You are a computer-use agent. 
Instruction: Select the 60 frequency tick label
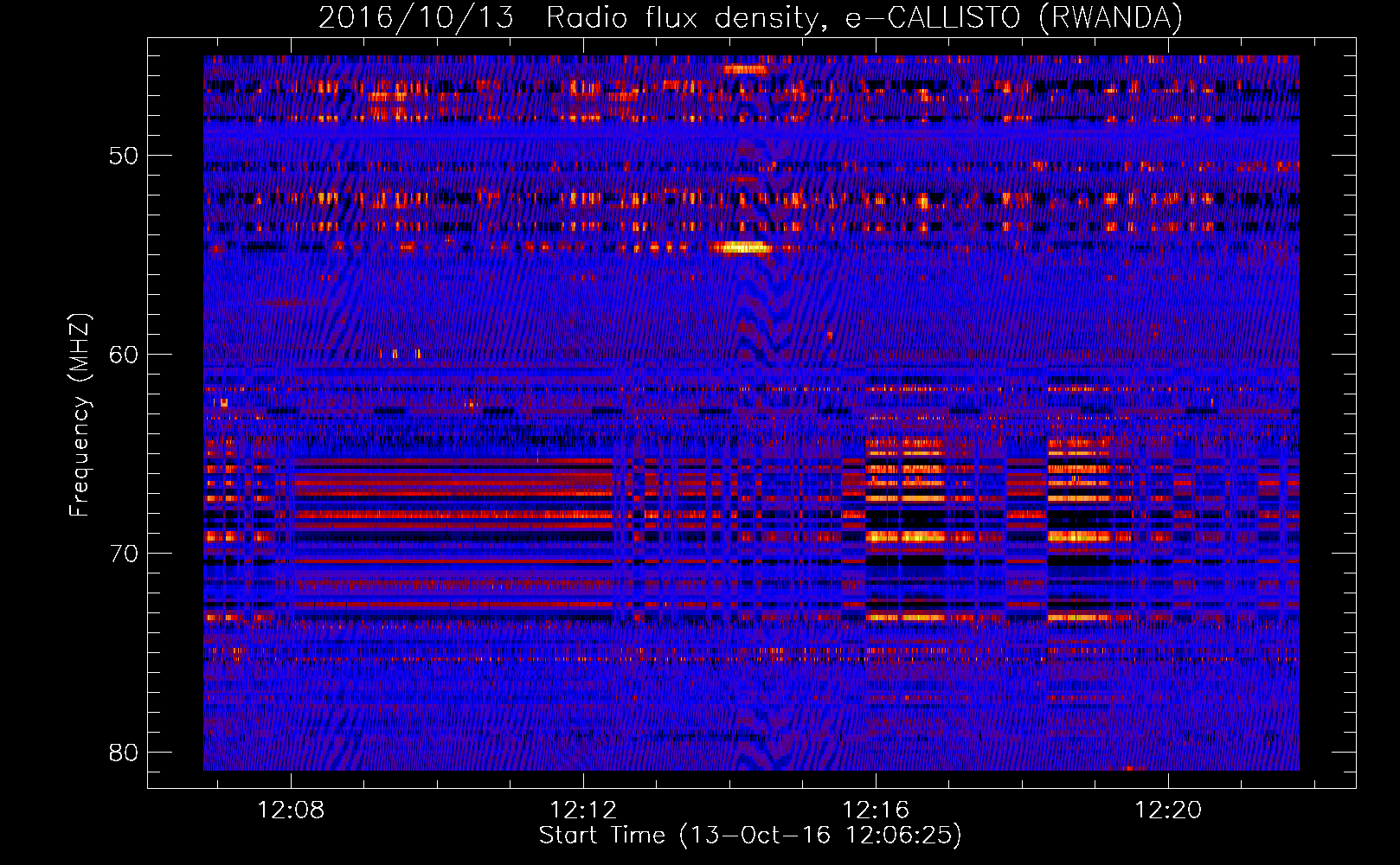[x=123, y=355]
